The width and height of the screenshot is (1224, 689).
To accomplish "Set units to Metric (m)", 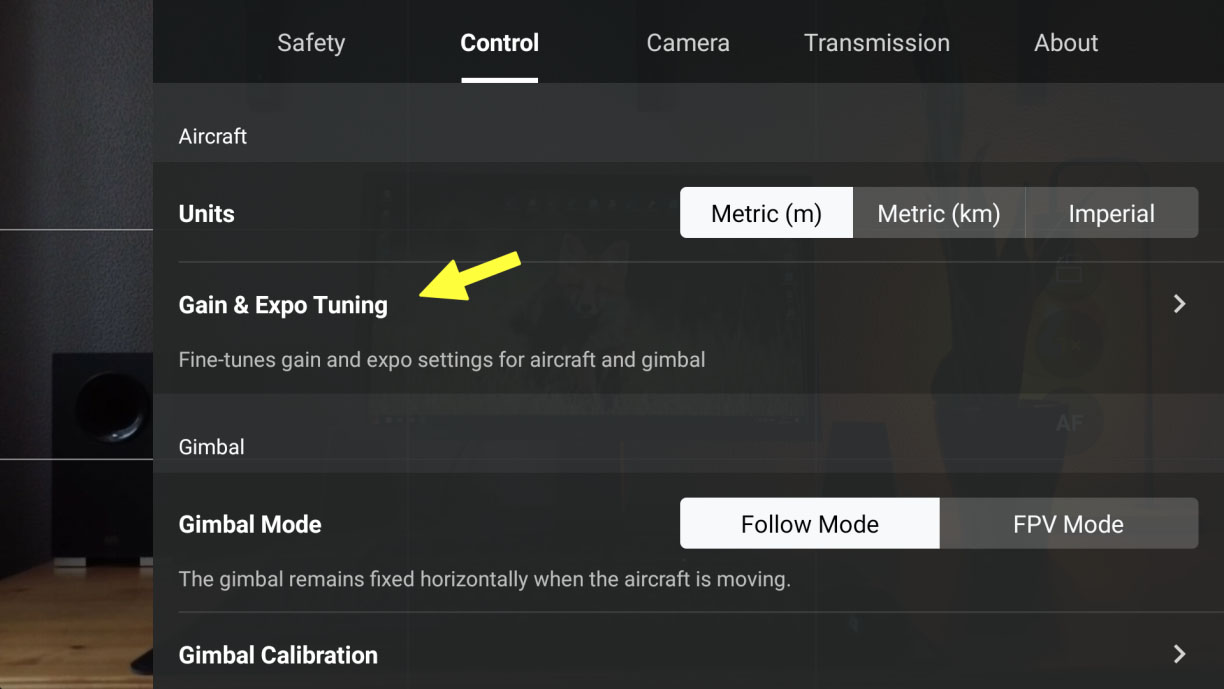I will coord(766,213).
